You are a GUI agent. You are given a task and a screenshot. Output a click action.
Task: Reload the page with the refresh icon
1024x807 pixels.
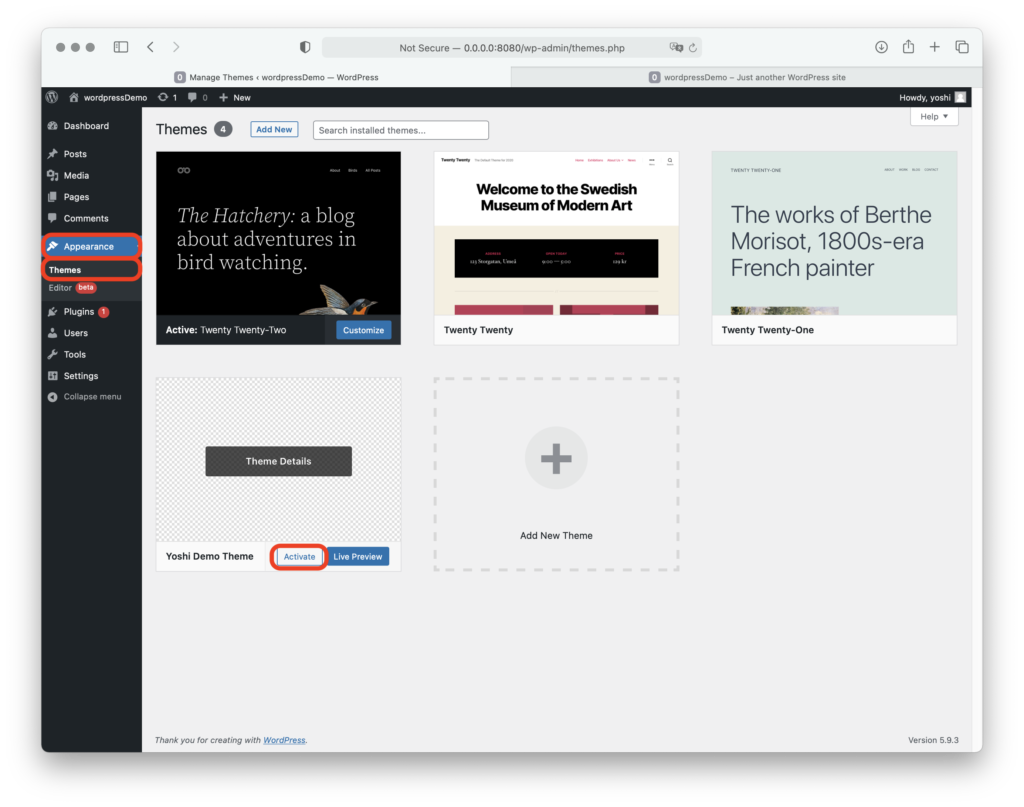[693, 47]
